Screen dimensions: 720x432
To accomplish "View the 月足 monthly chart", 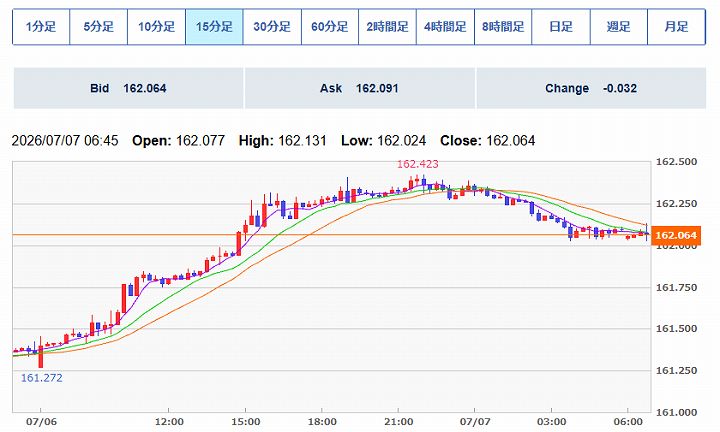I will click(x=676, y=27).
